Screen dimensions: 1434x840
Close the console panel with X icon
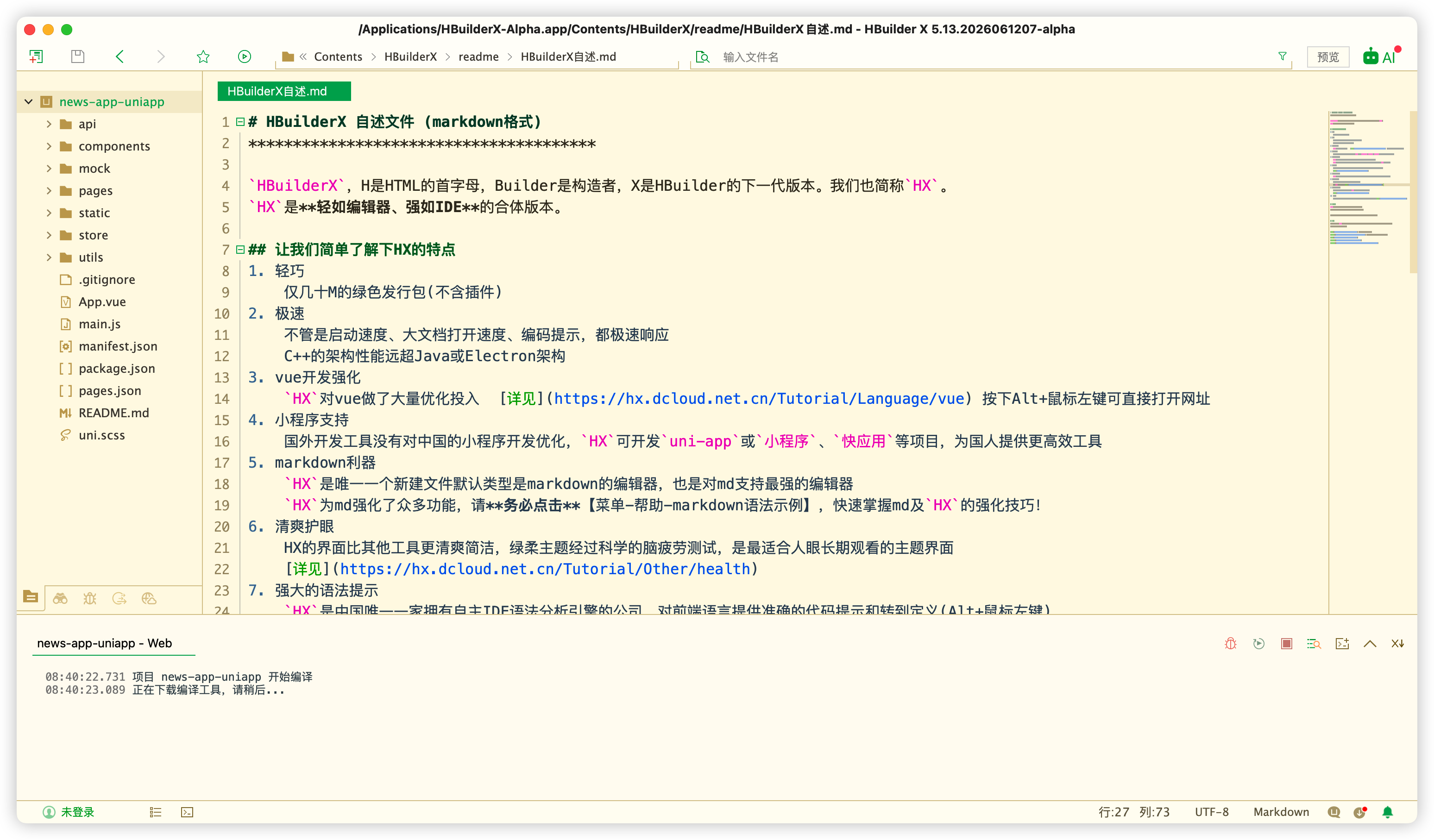1397,643
